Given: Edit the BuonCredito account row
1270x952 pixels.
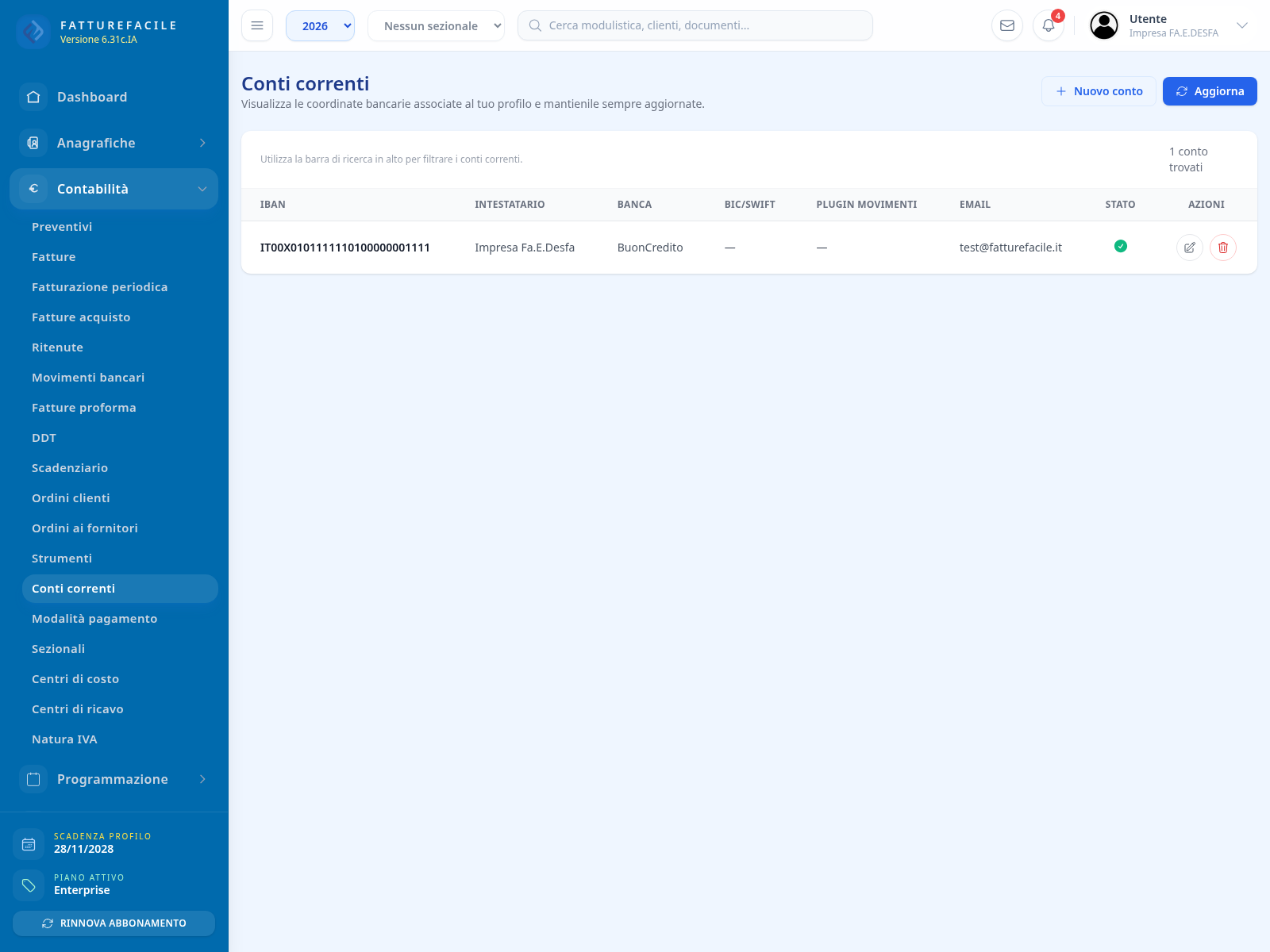Looking at the screenshot, I should 1190,248.
